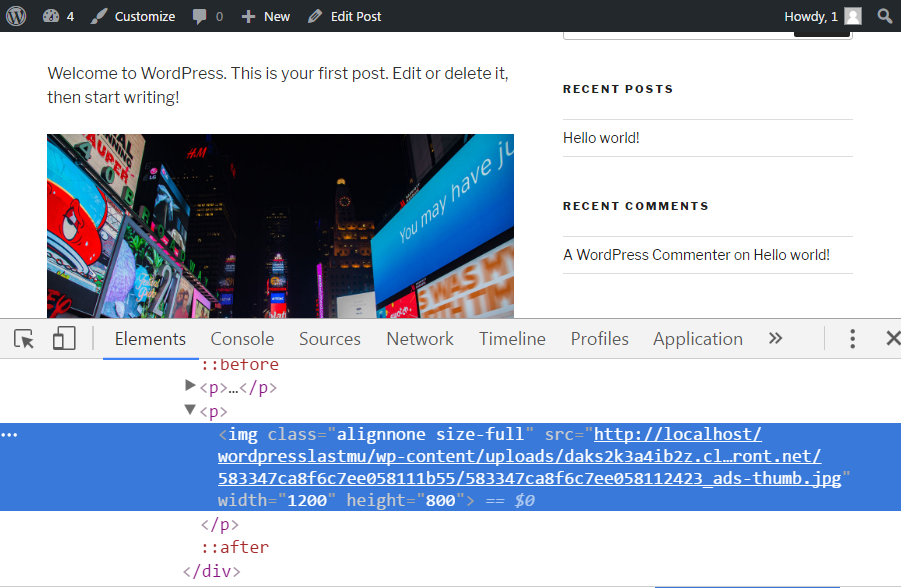Click the Times Square post image
901x588 pixels.
coord(280,226)
